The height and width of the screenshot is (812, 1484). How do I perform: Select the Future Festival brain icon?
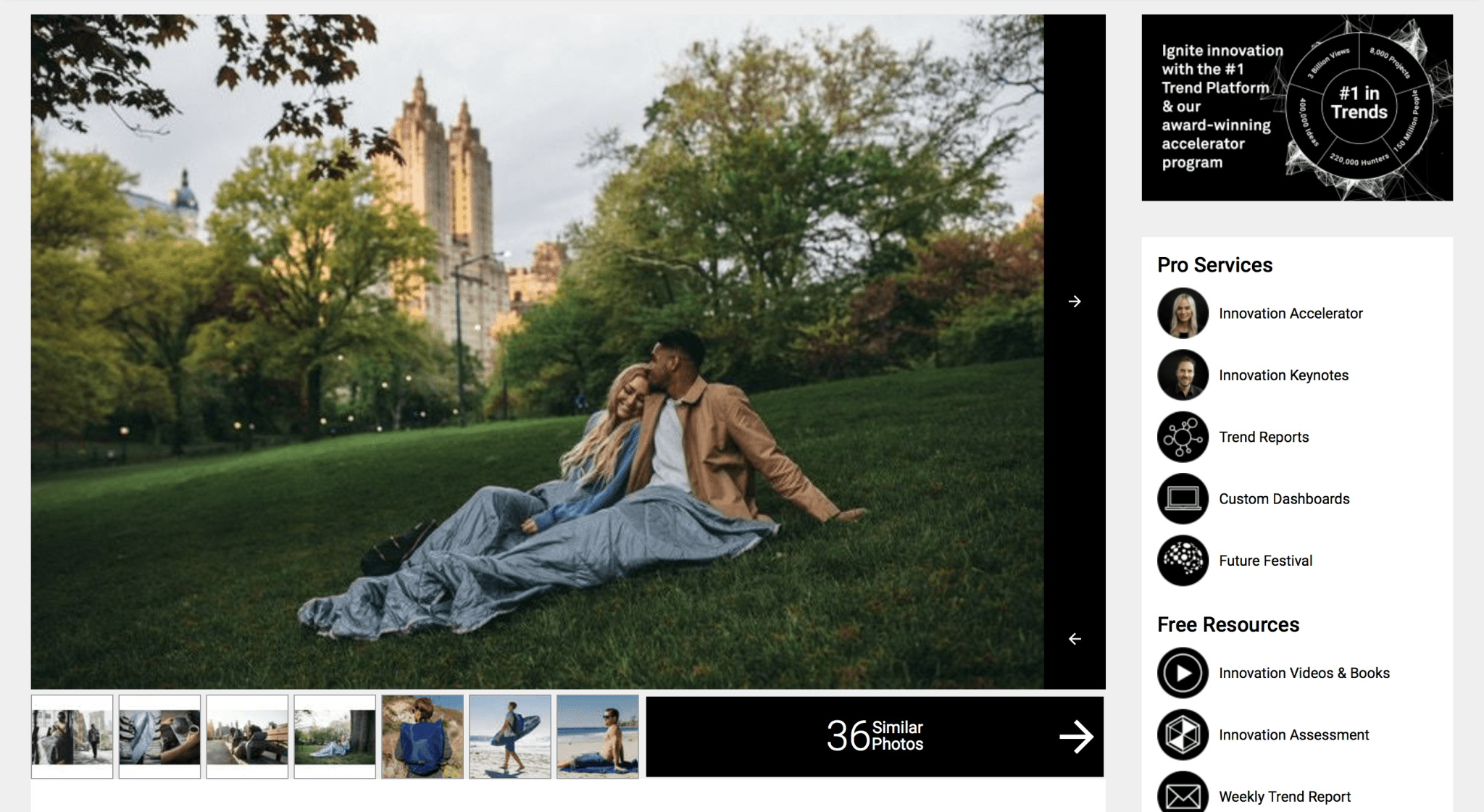coord(1183,561)
